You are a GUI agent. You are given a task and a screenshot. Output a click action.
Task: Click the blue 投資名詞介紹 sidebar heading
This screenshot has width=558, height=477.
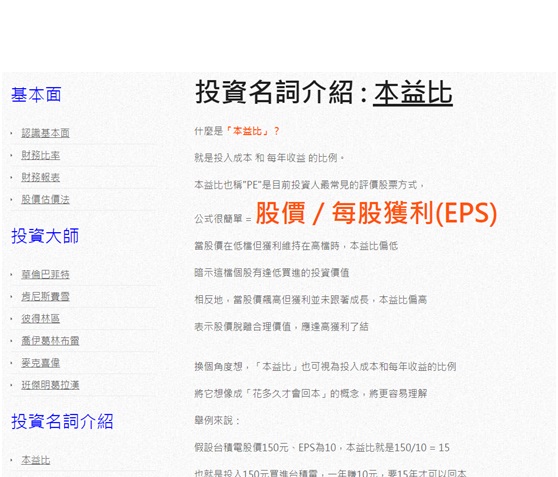(62, 421)
